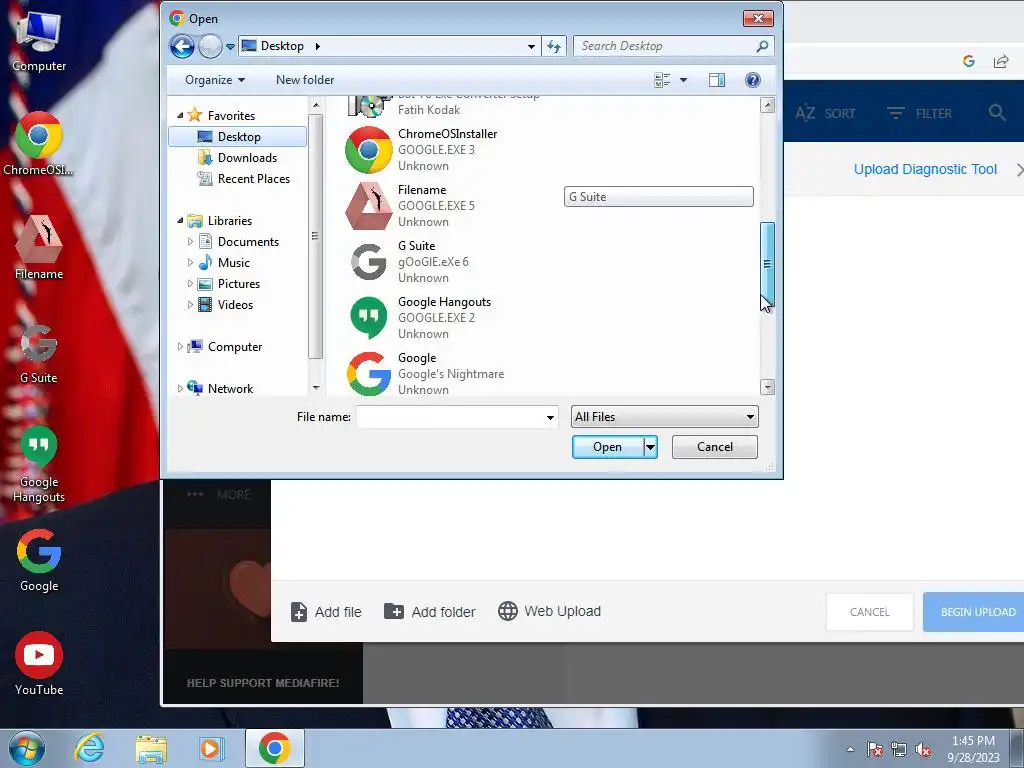Image resolution: width=1024 pixels, height=768 pixels.
Task: Click the search magnifier icon in dialog
Action: [762, 46]
